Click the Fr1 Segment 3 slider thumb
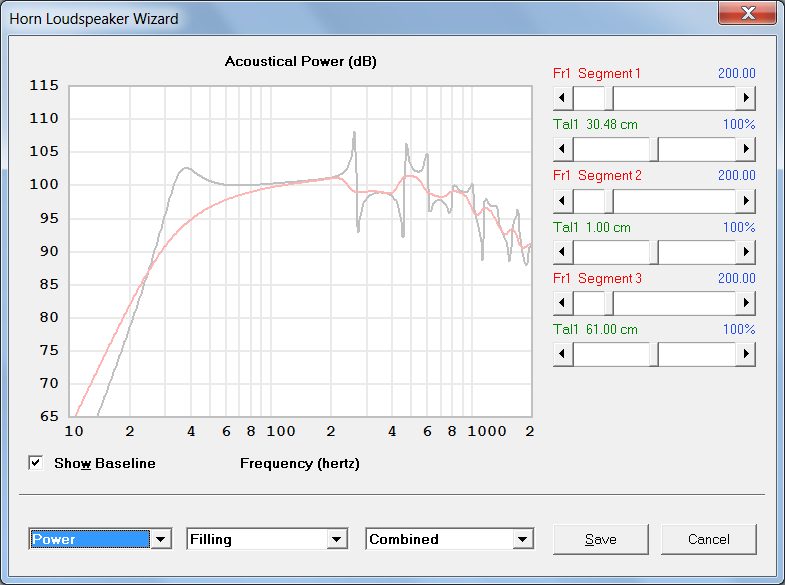The image size is (785, 585). (609, 303)
